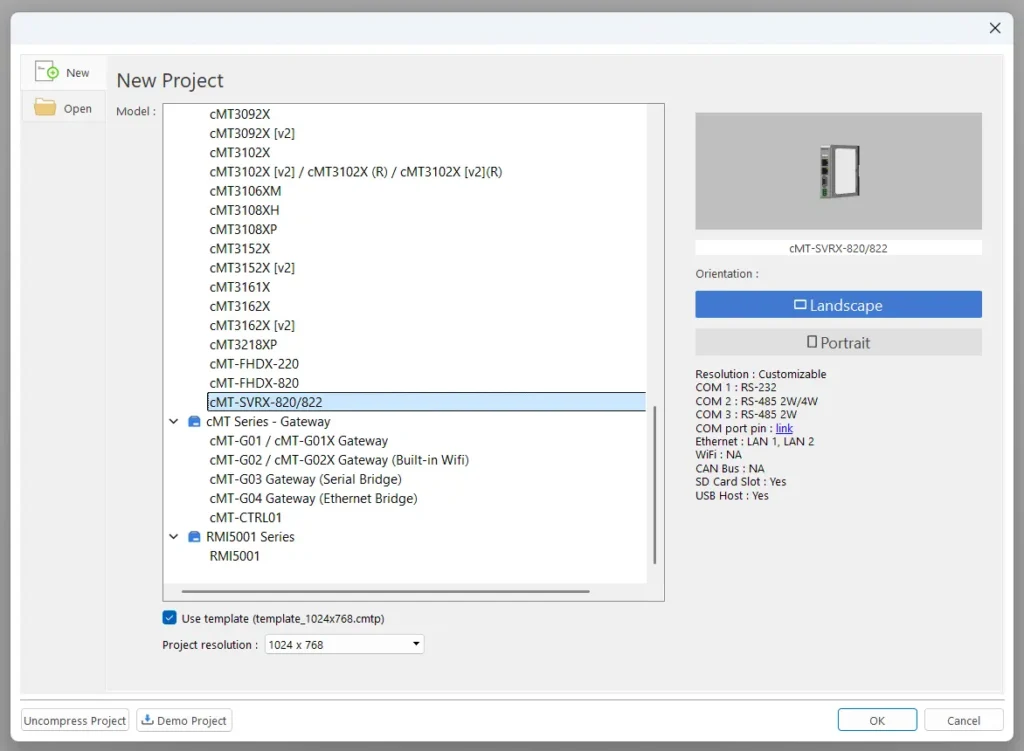
Task: Collapse the cMT Series - Gateway group
Action: pyautogui.click(x=175, y=422)
